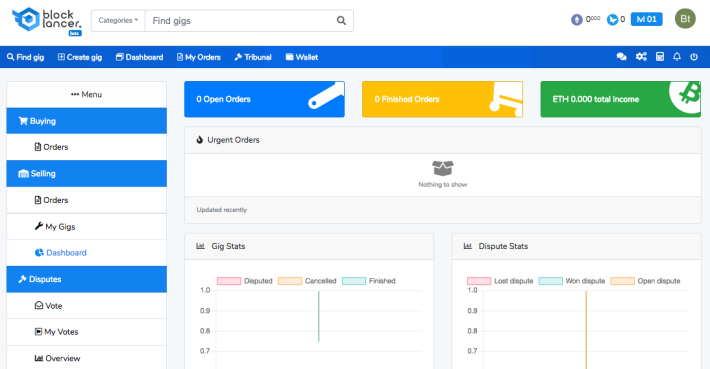
Task: Open Wallet in navbar
Action: pos(302,57)
